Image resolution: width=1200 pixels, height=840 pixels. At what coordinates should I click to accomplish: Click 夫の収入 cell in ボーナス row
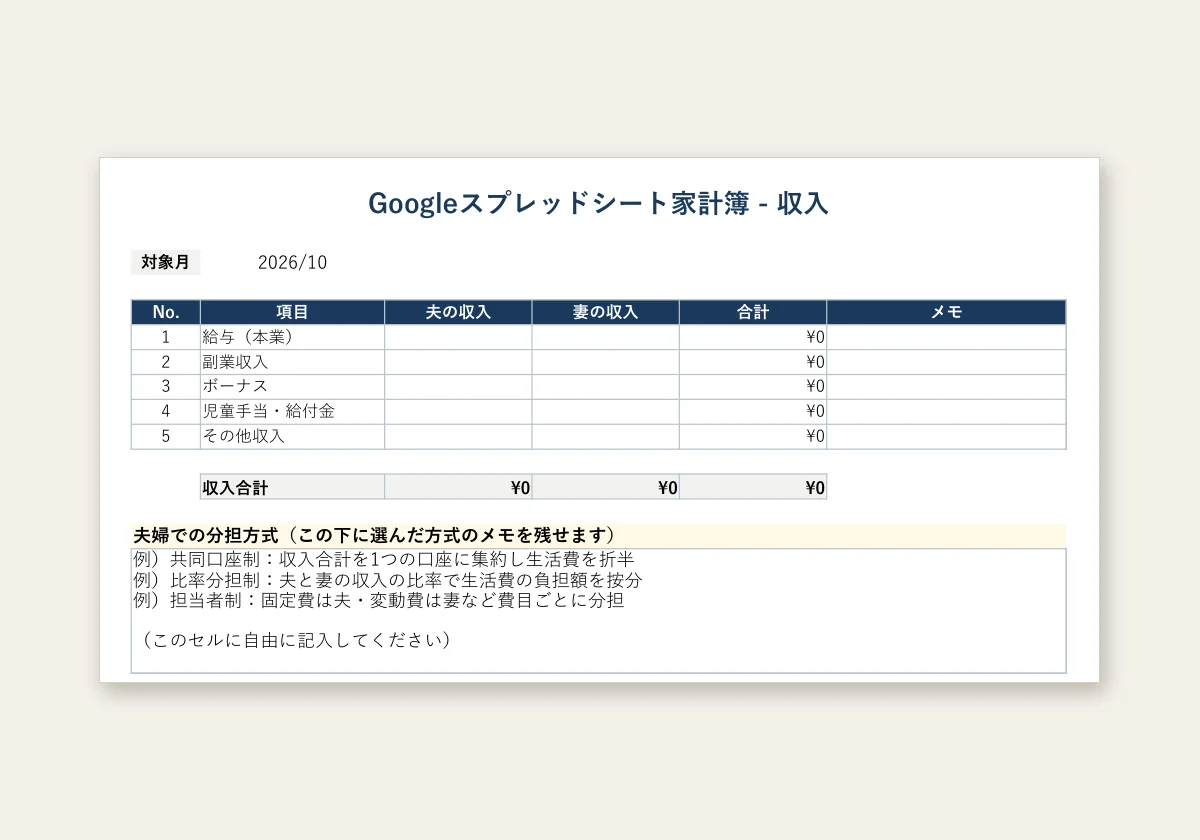458,387
